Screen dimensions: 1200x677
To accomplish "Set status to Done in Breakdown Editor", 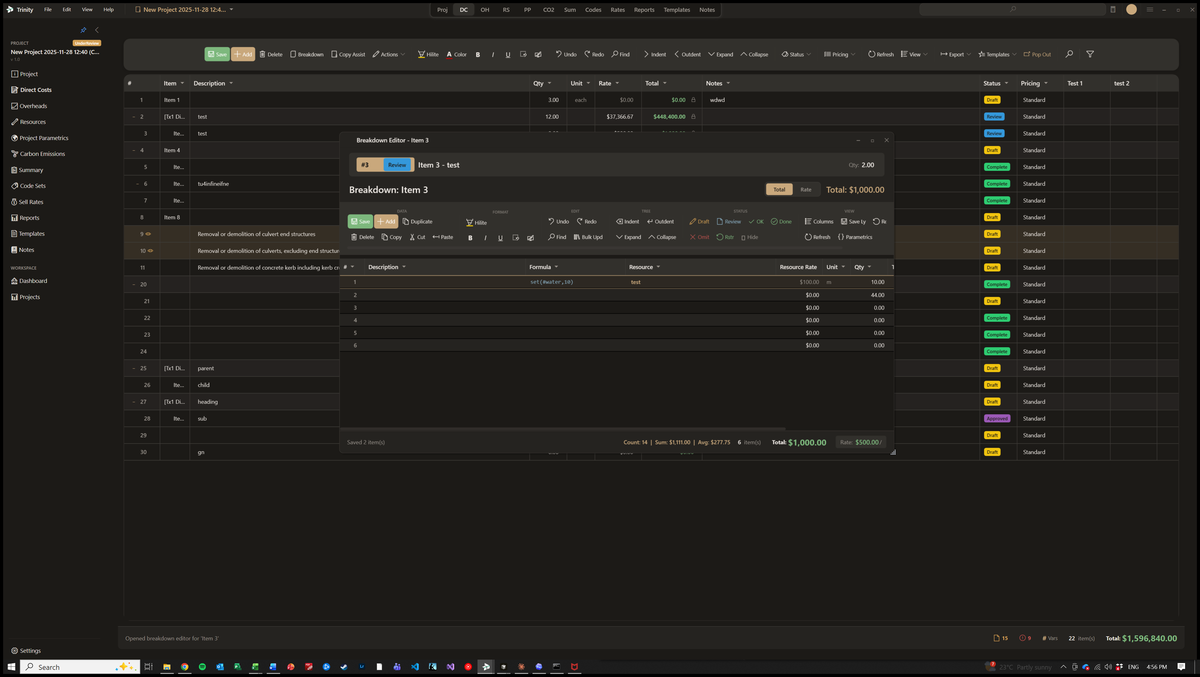I will coord(781,221).
